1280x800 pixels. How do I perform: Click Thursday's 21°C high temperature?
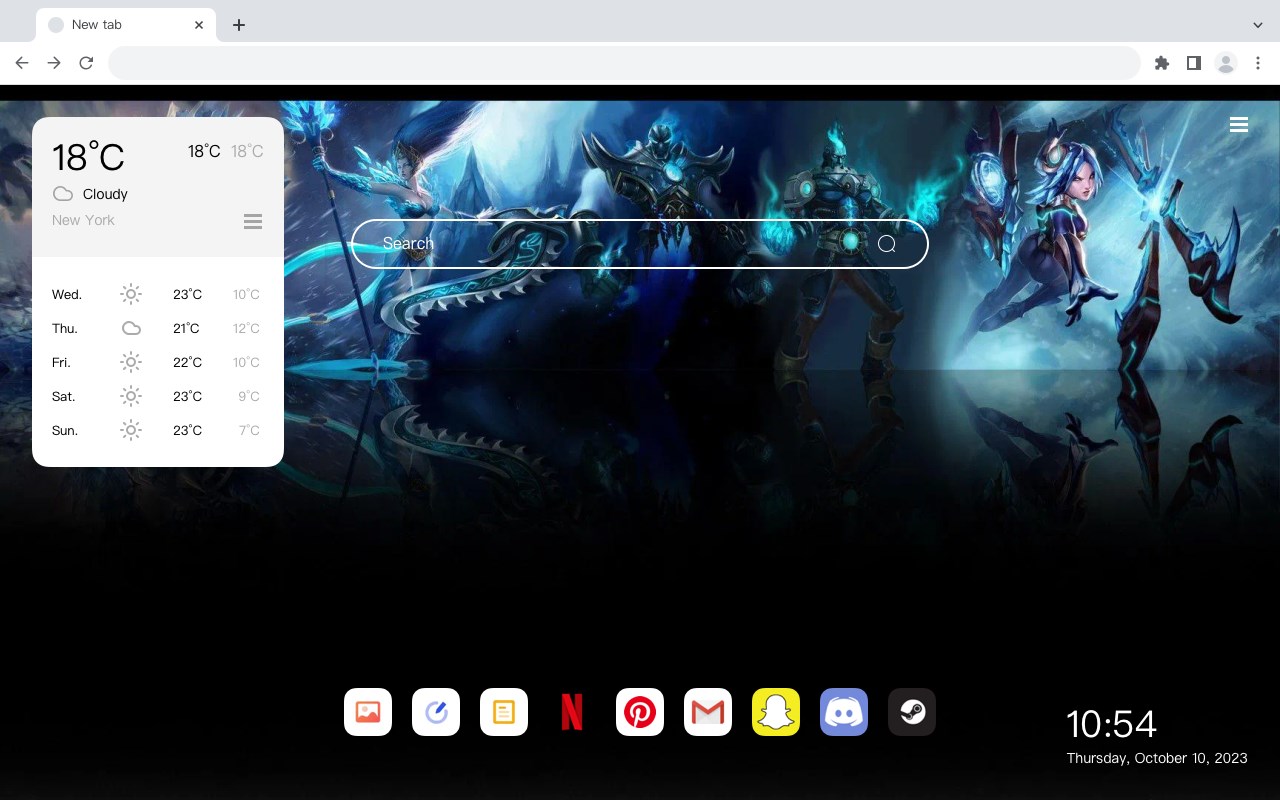pos(187,328)
